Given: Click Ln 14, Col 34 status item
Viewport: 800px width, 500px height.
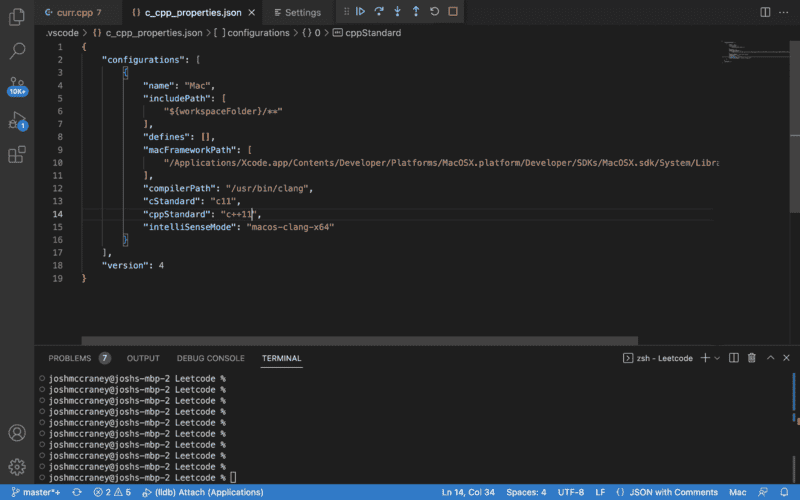Looking at the screenshot, I should [468, 492].
